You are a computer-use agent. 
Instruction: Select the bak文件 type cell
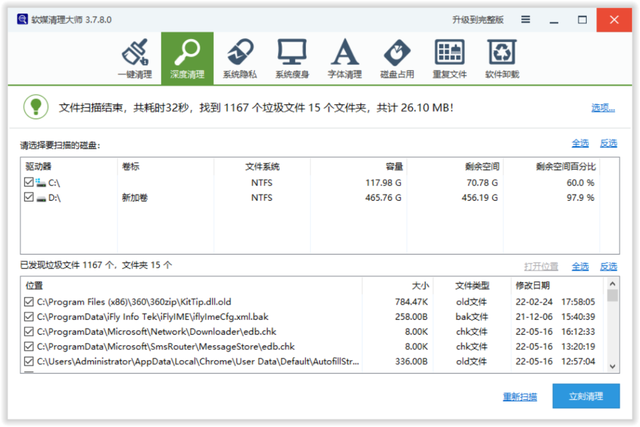[471, 317]
